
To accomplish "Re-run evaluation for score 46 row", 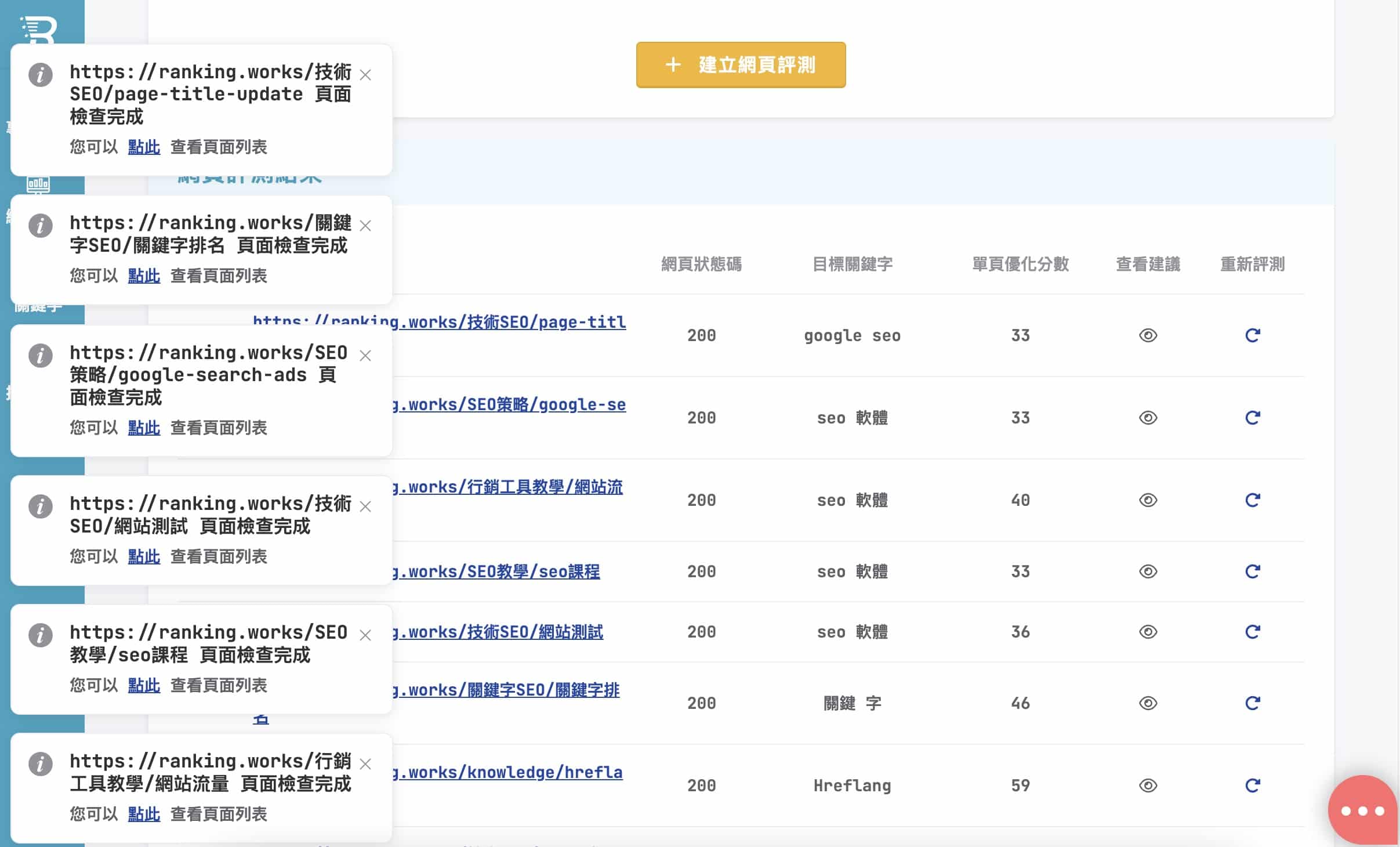I will [x=1252, y=703].
